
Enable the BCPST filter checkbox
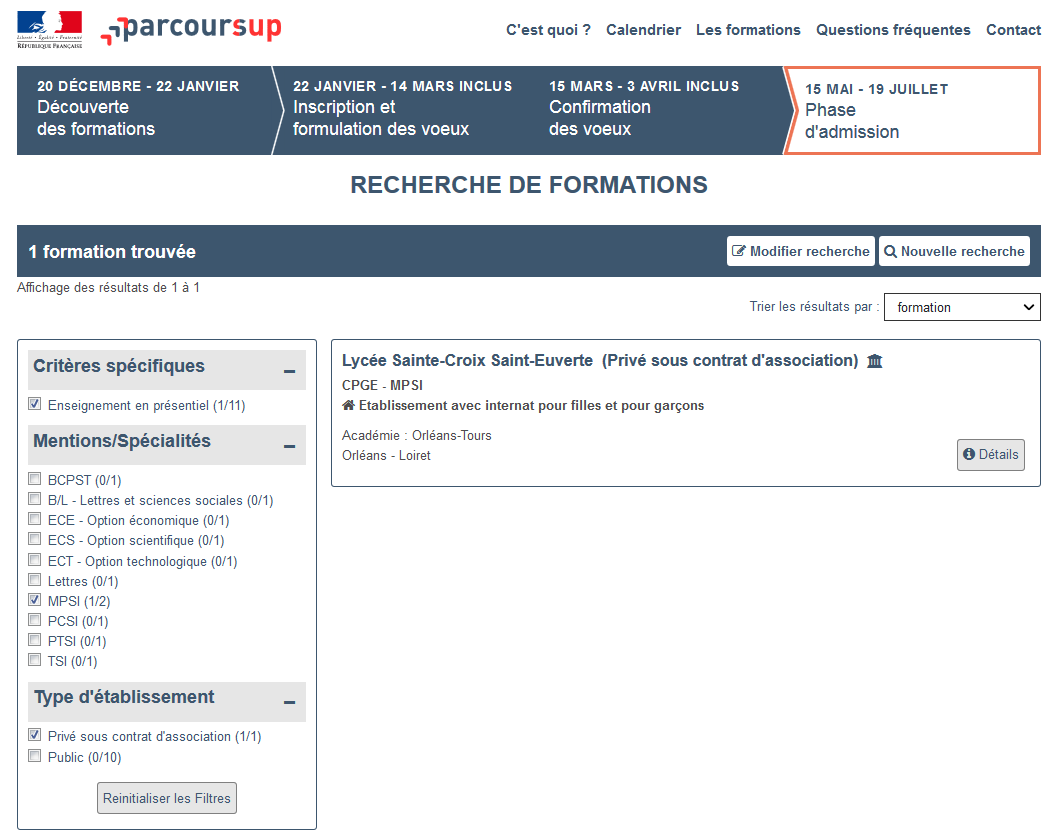point(35,480)
